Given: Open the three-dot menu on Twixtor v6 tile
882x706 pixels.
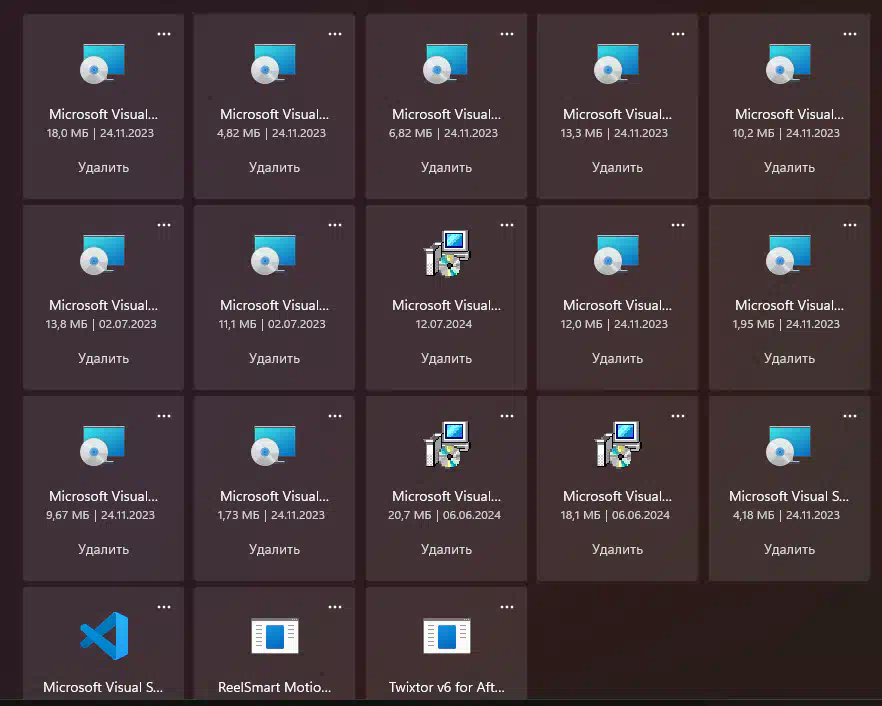Looking at the screenshot, I should [507, 607].
